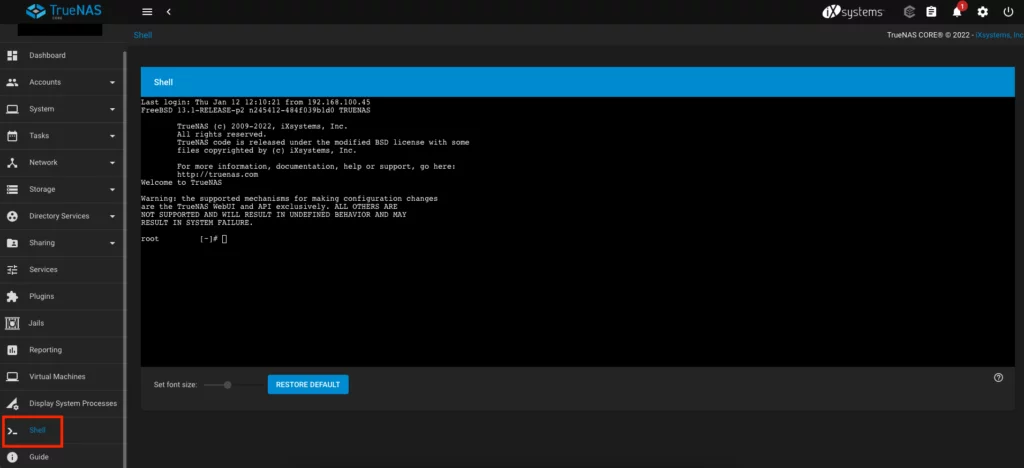This screenshot has width=1024, height=468.
Task: Click the Guide info icon
Action: [x=12, y=457]
